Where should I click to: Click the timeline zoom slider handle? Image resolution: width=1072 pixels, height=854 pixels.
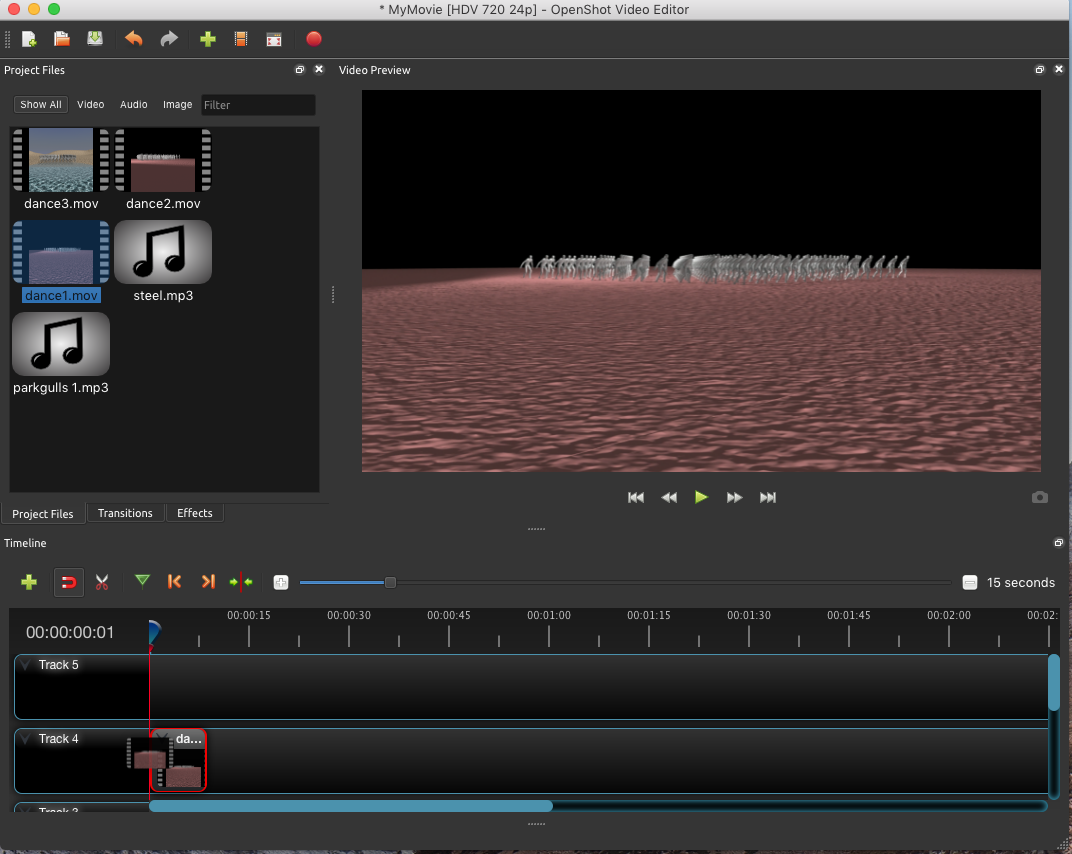click(x=390, y=583)
